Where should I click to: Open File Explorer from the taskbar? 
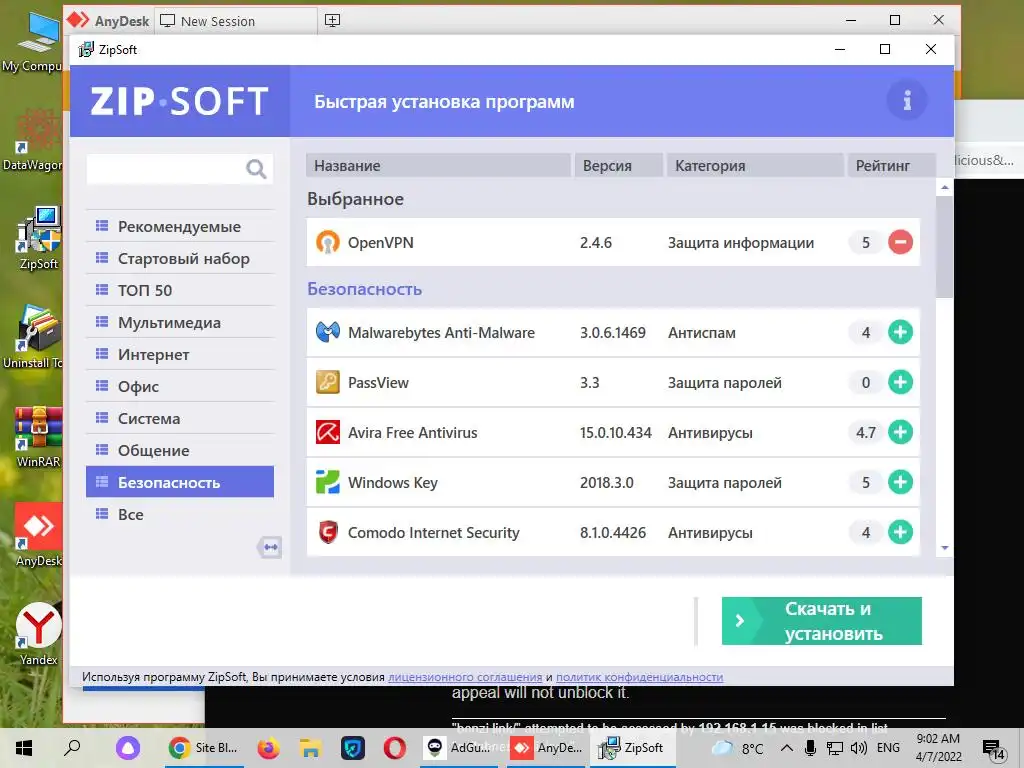pyautogui.click(x=310, y=748)
